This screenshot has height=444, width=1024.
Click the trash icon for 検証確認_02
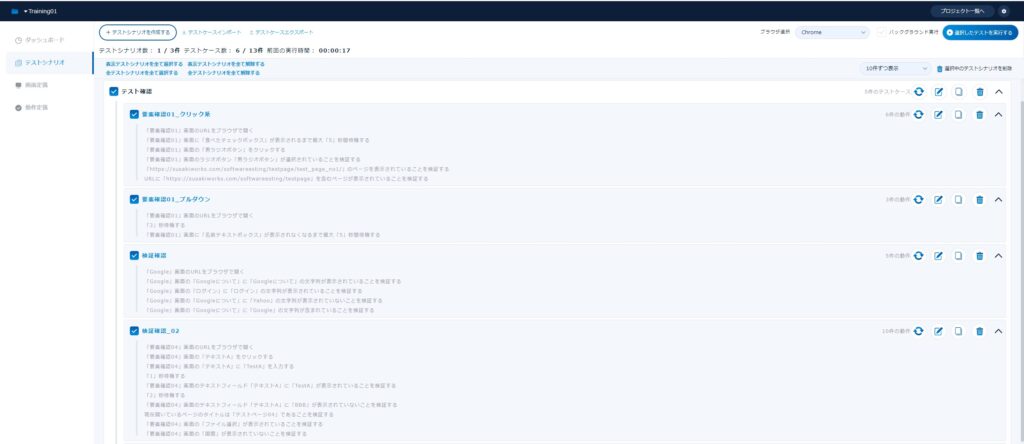pos(979,332)
